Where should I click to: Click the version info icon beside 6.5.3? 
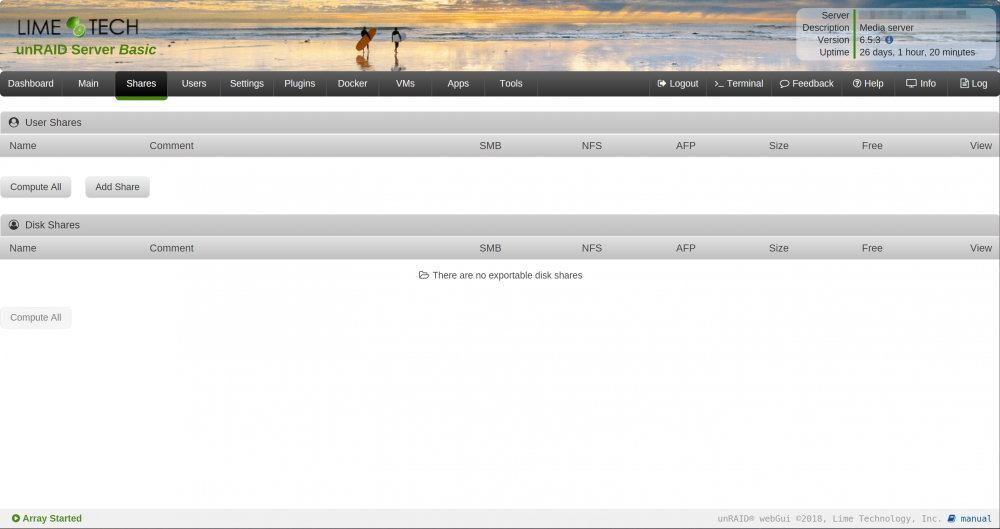(889, 40)
